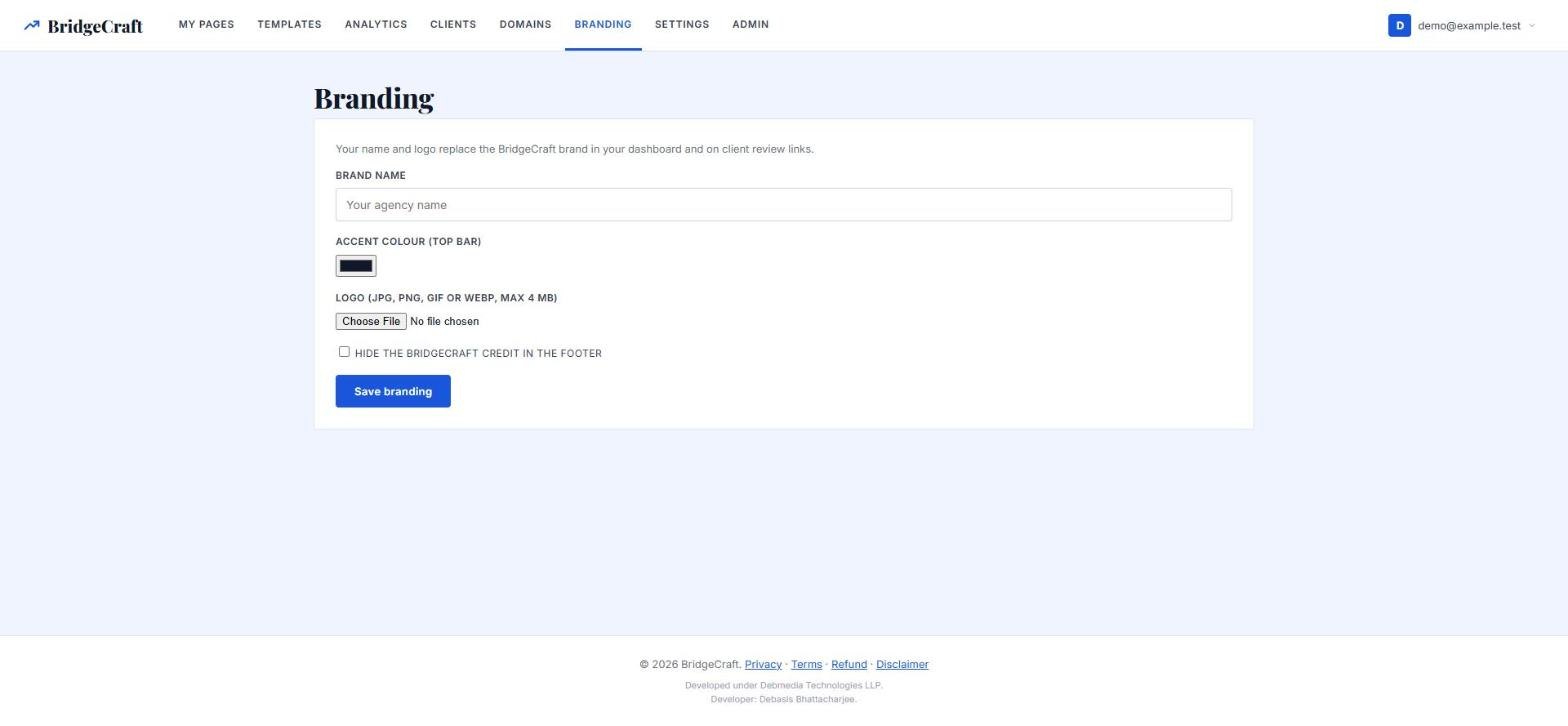Open the My Pages nav item

tap(206, 24)
